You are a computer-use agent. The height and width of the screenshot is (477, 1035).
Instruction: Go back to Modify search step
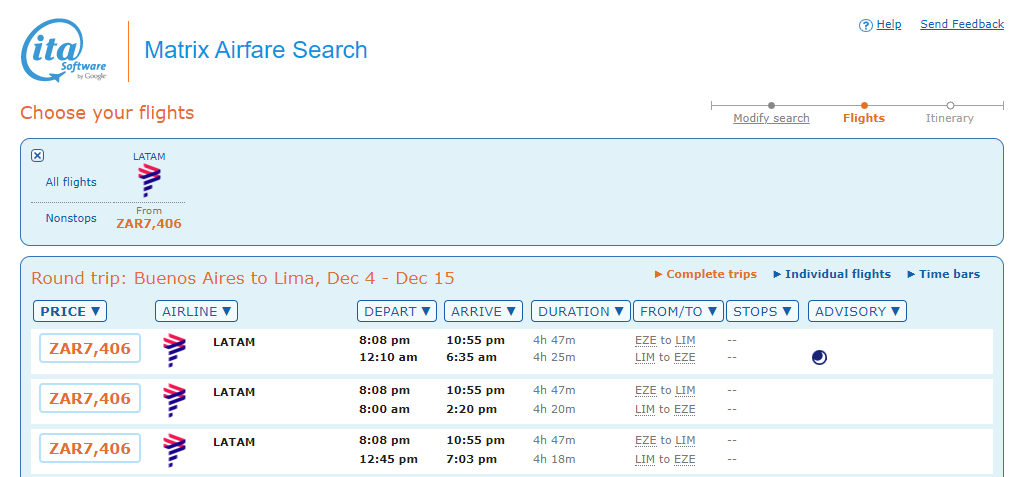(771, 118)
